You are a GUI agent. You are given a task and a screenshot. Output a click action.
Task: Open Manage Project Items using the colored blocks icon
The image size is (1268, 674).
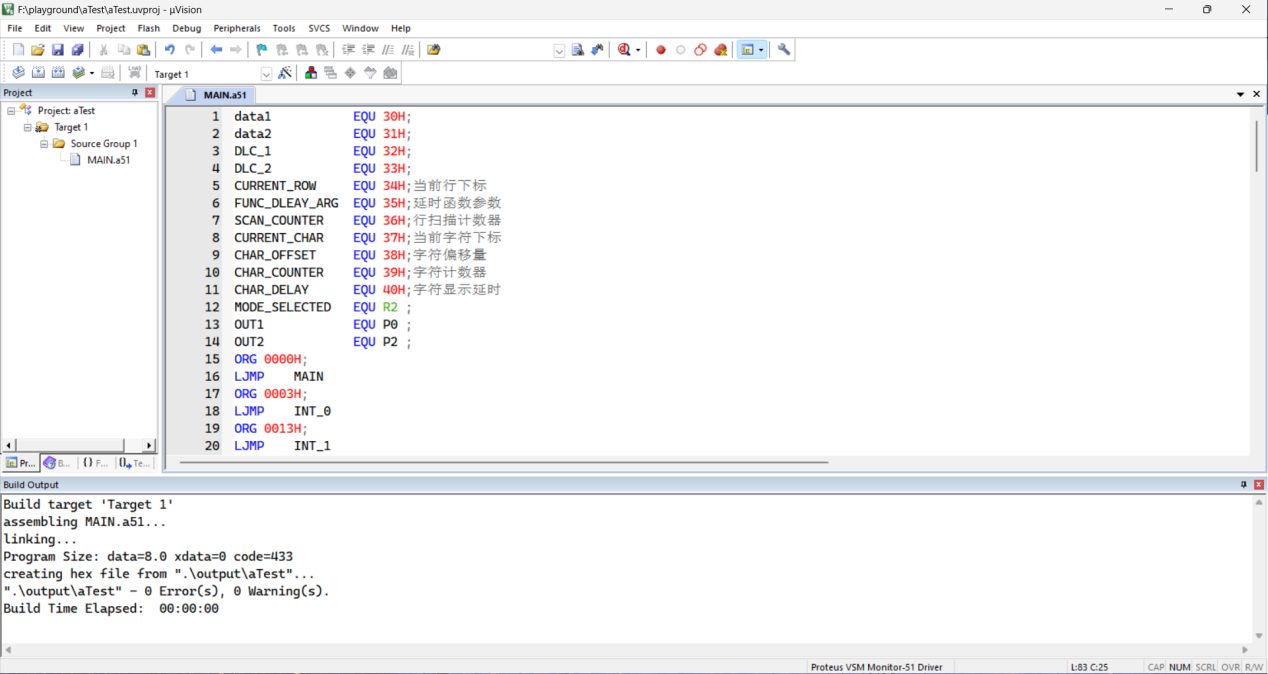(311, 73)
